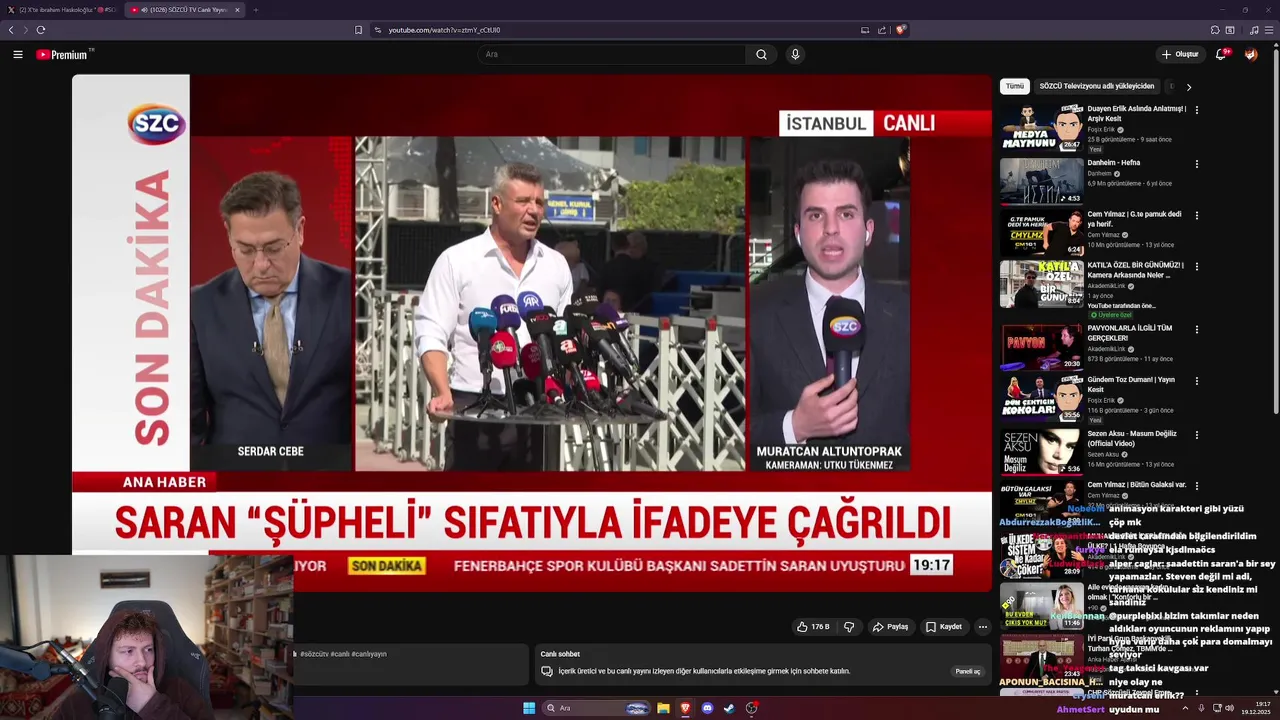Go to YouTube Premium home logo
This screenshot has height=720, width=1280.
tap(64, 54)
